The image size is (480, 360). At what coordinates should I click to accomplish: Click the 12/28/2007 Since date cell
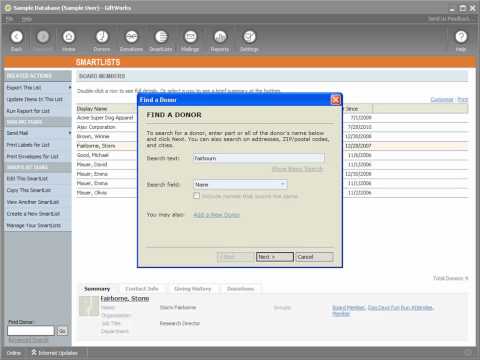click(x=358, y=146)
